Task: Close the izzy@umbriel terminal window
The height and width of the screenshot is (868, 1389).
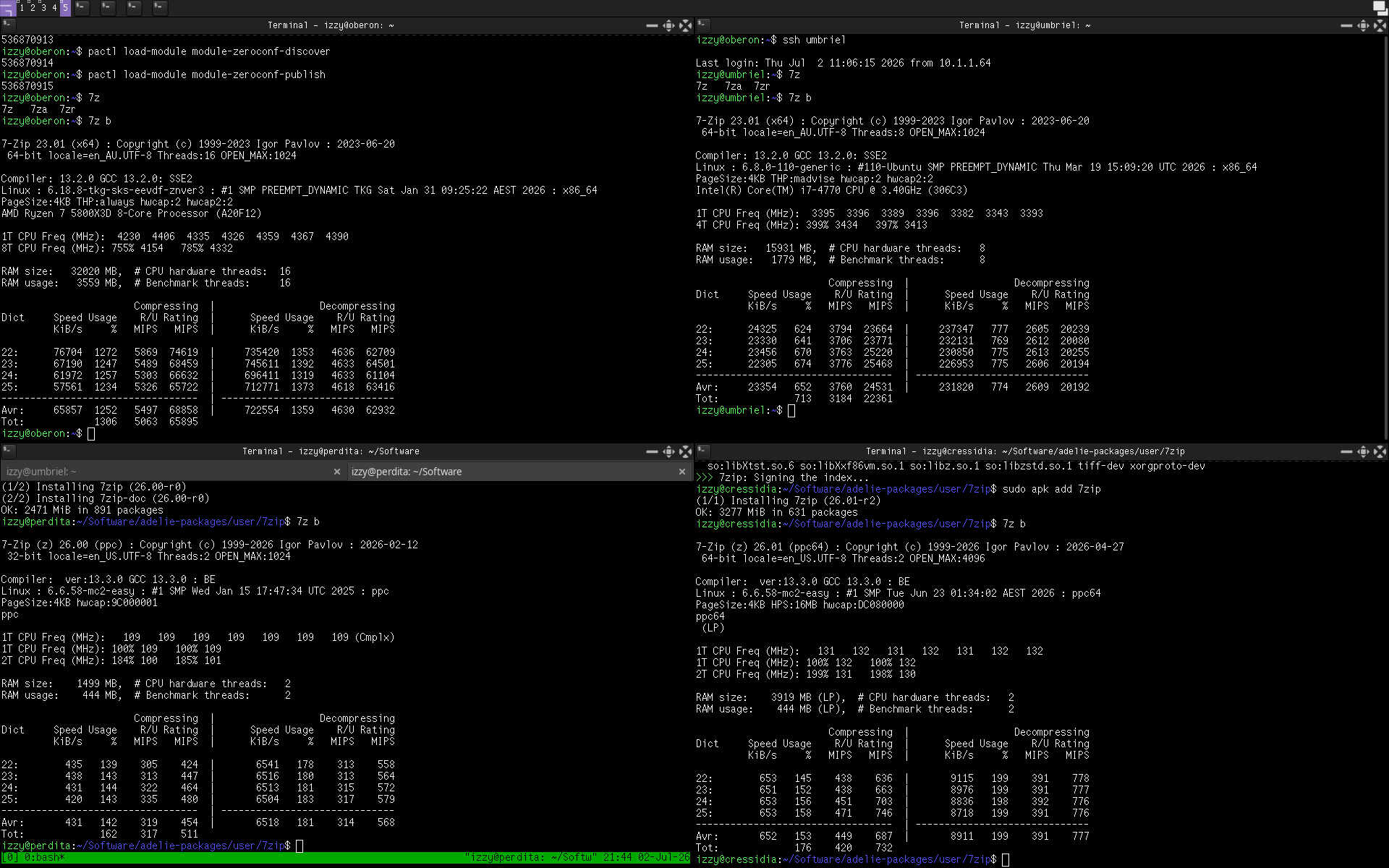Action: [1380, 25]
